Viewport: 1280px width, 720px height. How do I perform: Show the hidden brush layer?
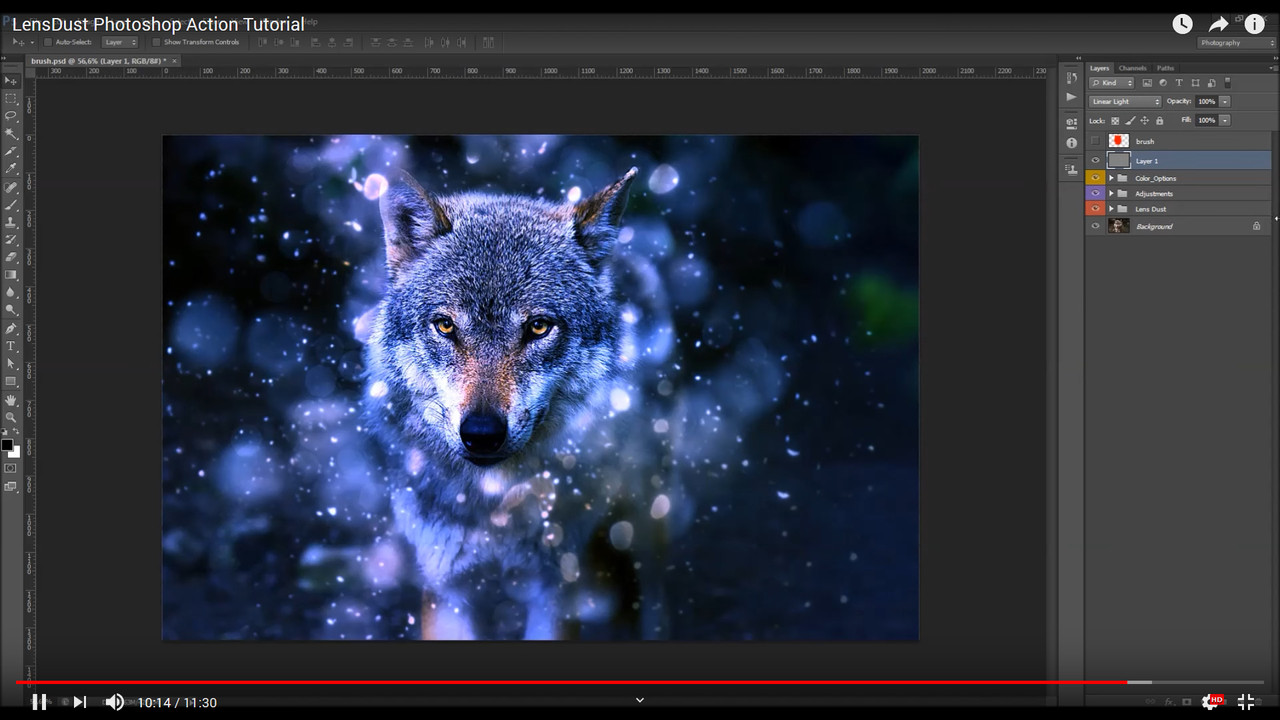1095,141
